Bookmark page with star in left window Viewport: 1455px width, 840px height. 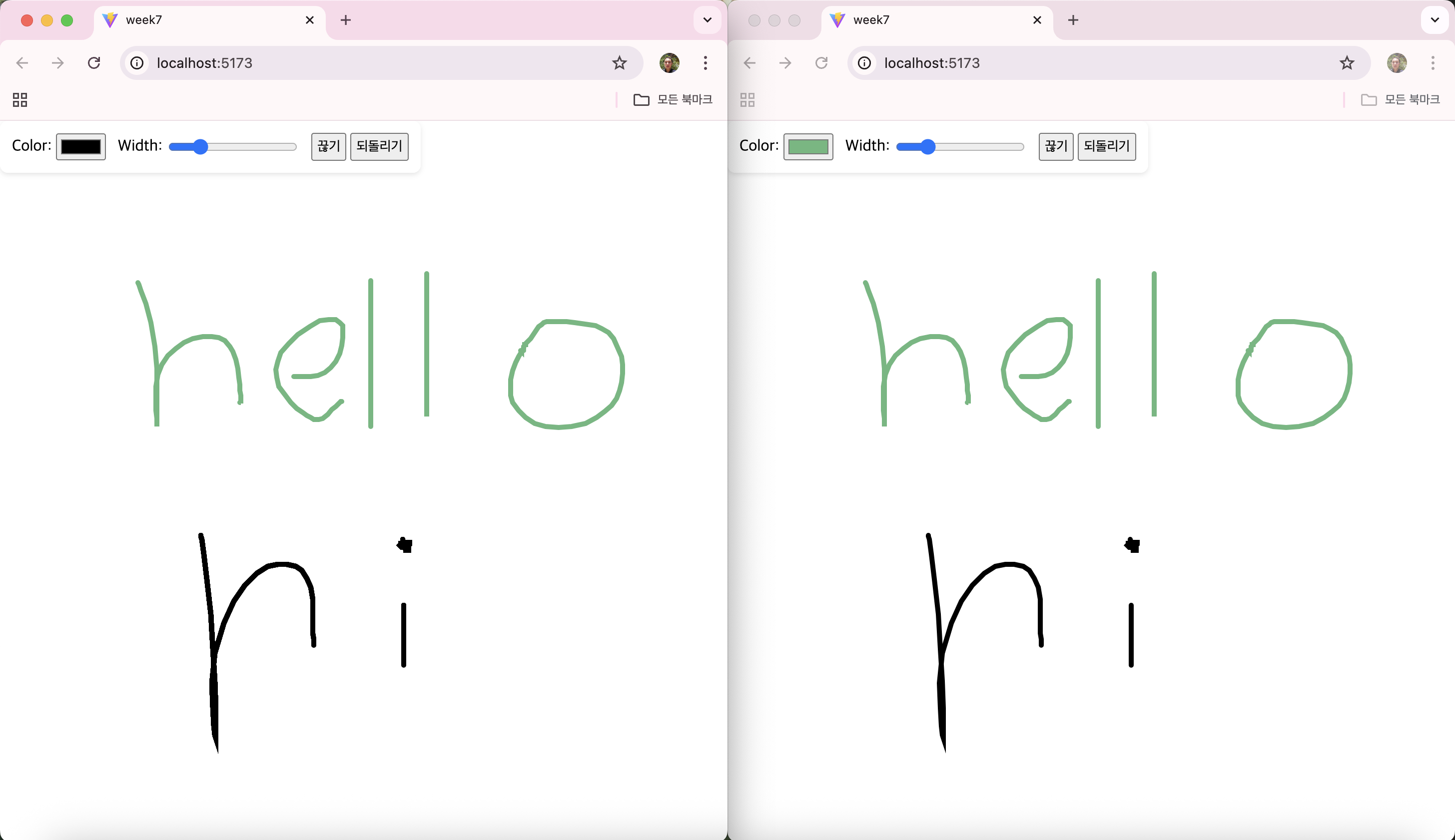(x=619, y=63)
